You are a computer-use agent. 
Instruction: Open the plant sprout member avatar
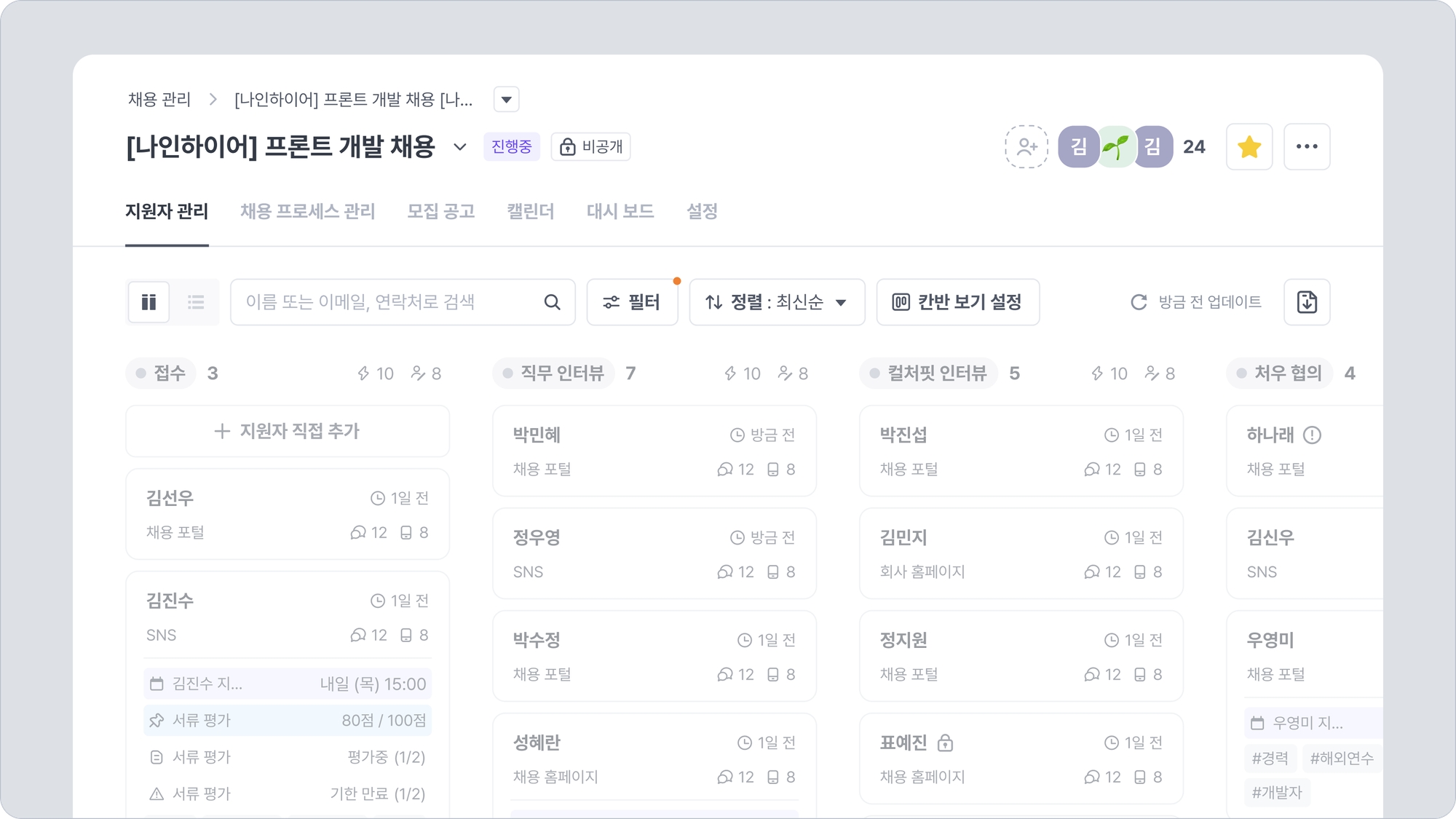[x=1115, y=147]
